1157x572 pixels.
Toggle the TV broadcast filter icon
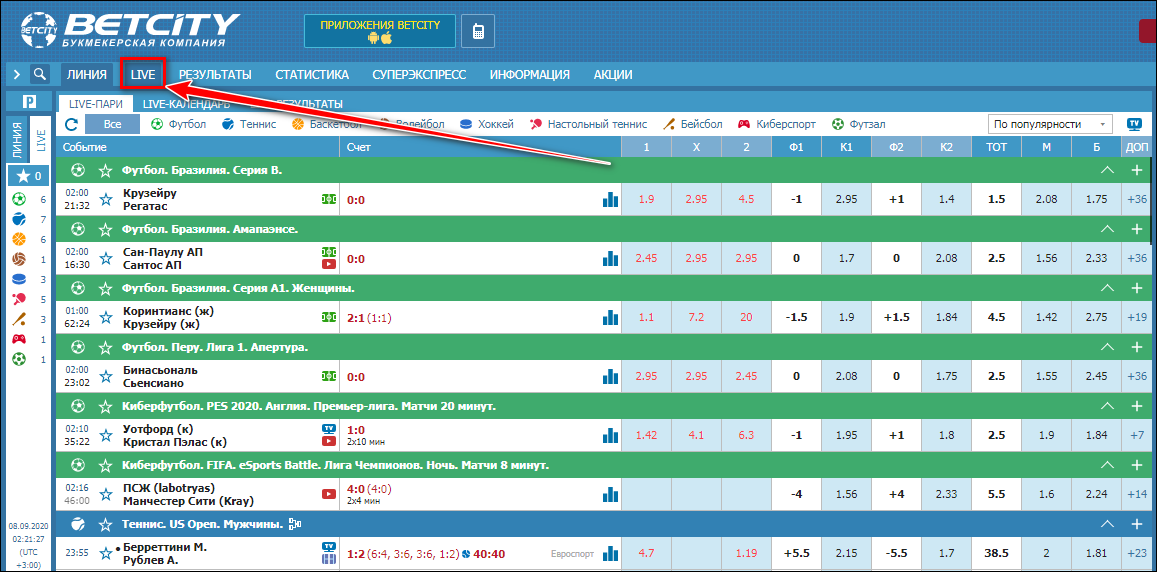click(1134, 125)
